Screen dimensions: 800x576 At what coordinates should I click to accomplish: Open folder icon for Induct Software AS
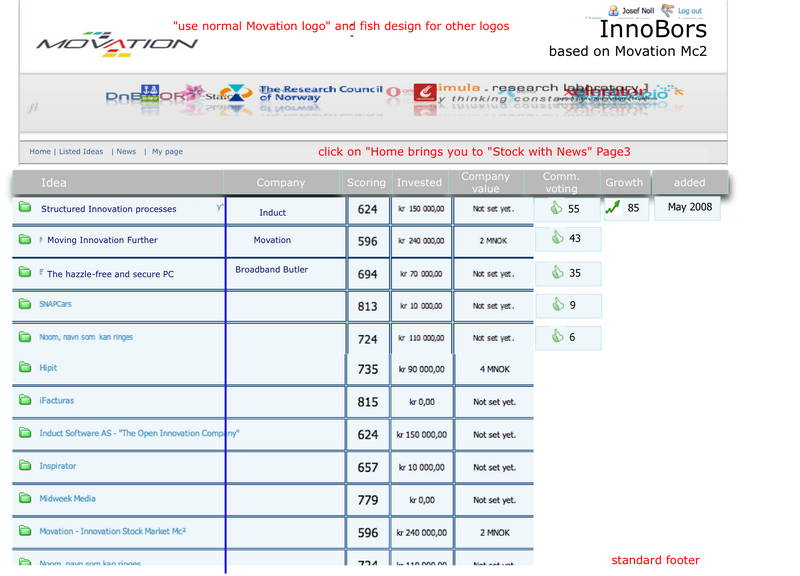tap(24, 432)
